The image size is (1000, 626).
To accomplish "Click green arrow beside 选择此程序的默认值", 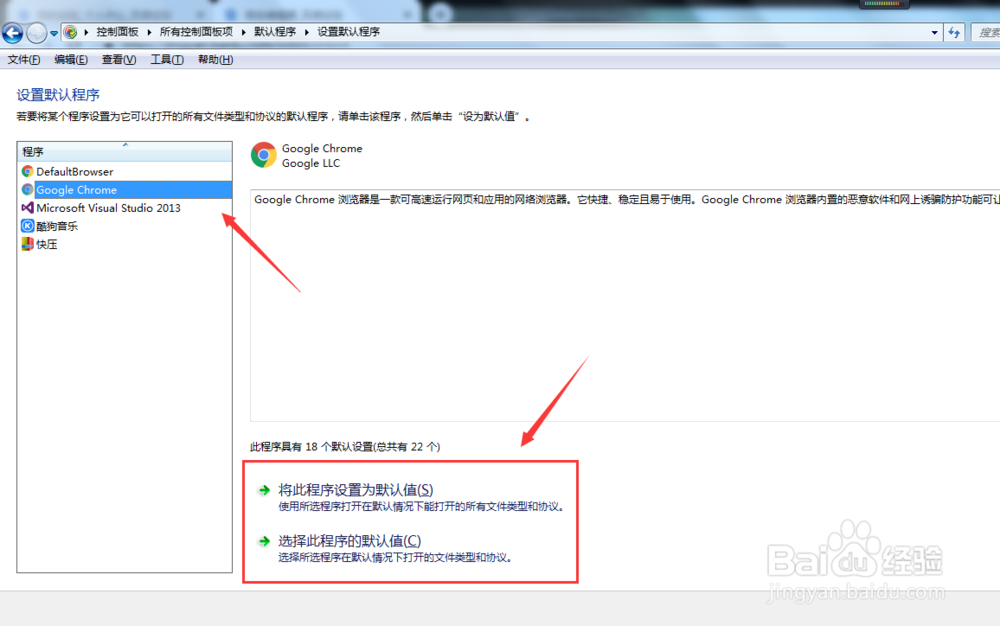I will click(264, 541).
